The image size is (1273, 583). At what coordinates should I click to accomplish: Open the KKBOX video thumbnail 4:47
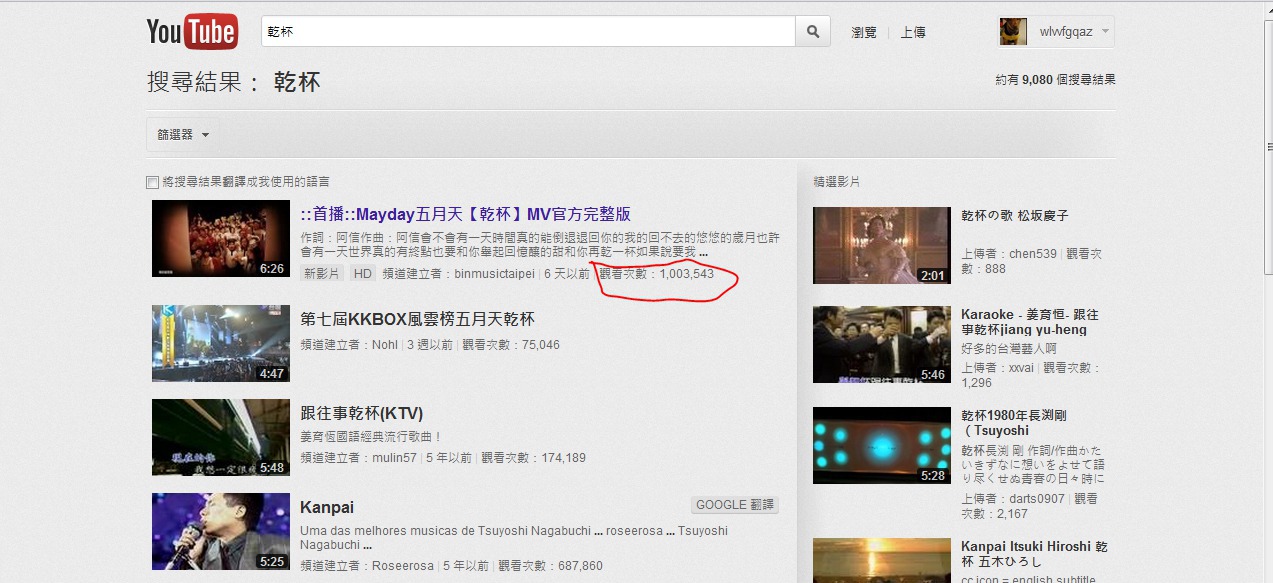[221, 343]
